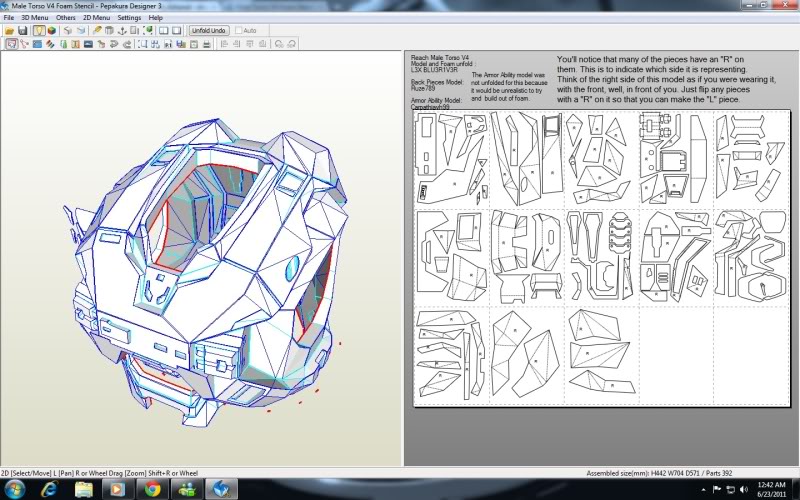Click the dark blue image tool icon

(x=88, y=44)
